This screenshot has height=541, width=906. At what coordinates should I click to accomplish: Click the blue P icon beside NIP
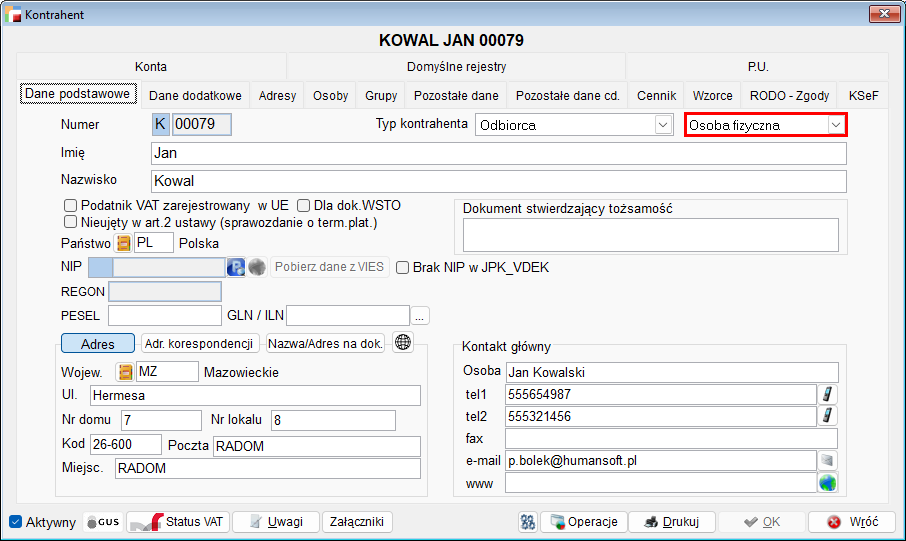click(x=236, y=267)
